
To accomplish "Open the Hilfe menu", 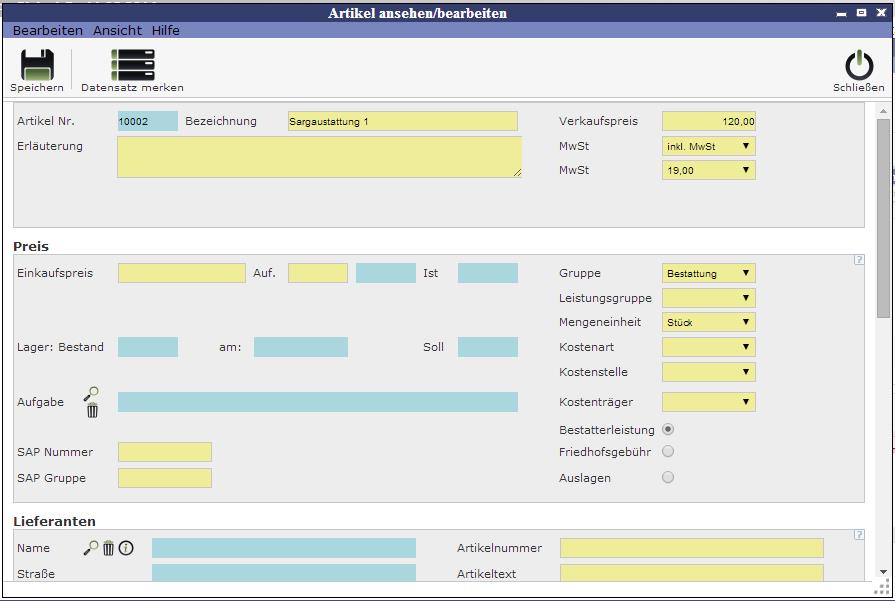I will point(166,30).
